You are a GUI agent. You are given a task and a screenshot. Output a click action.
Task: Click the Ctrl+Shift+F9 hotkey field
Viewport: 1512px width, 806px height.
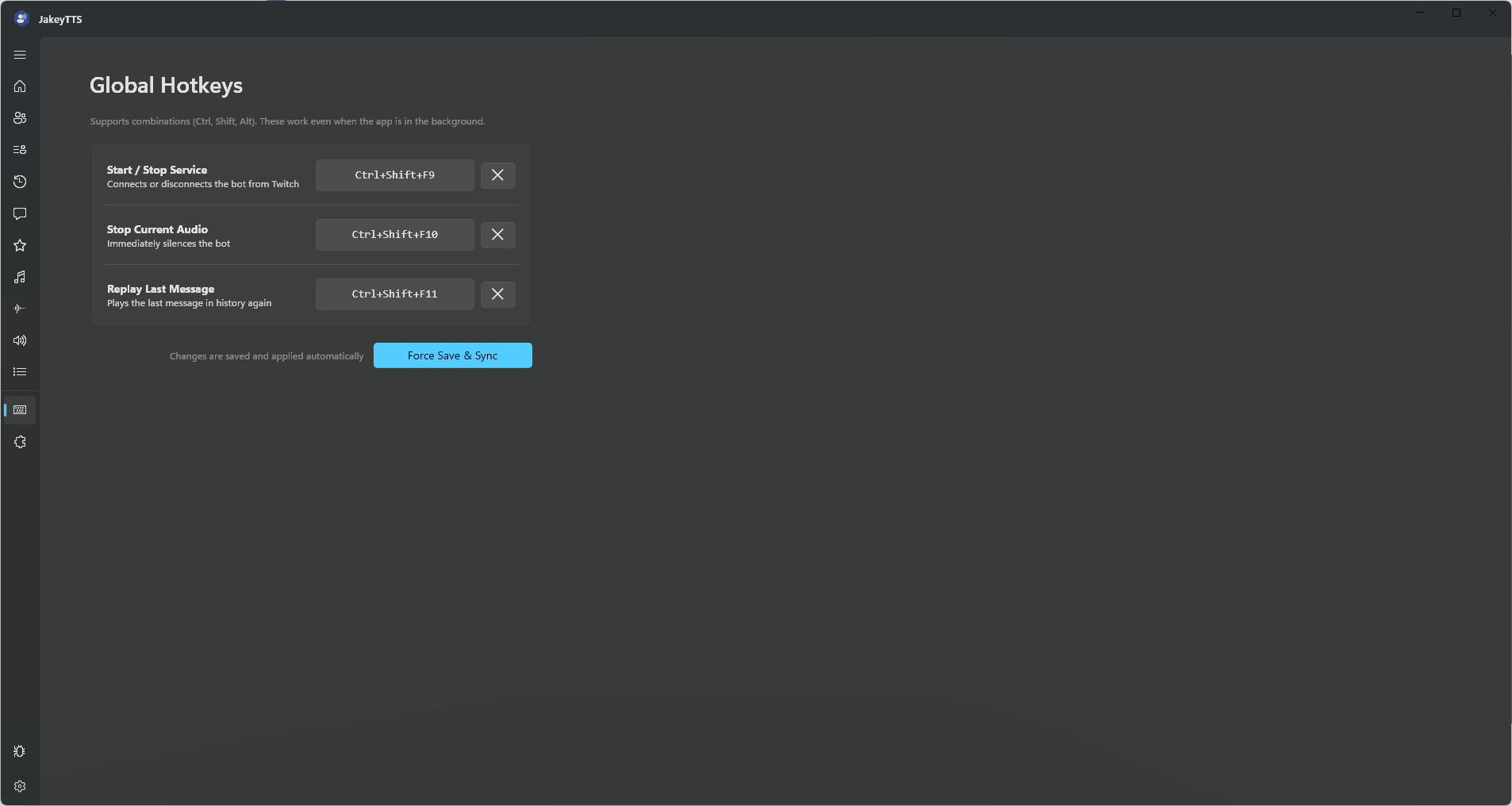pyautogui.click(x=395, y=175)
